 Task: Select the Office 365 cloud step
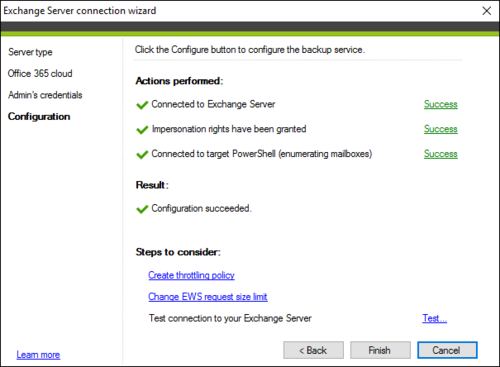click(40, 73)
